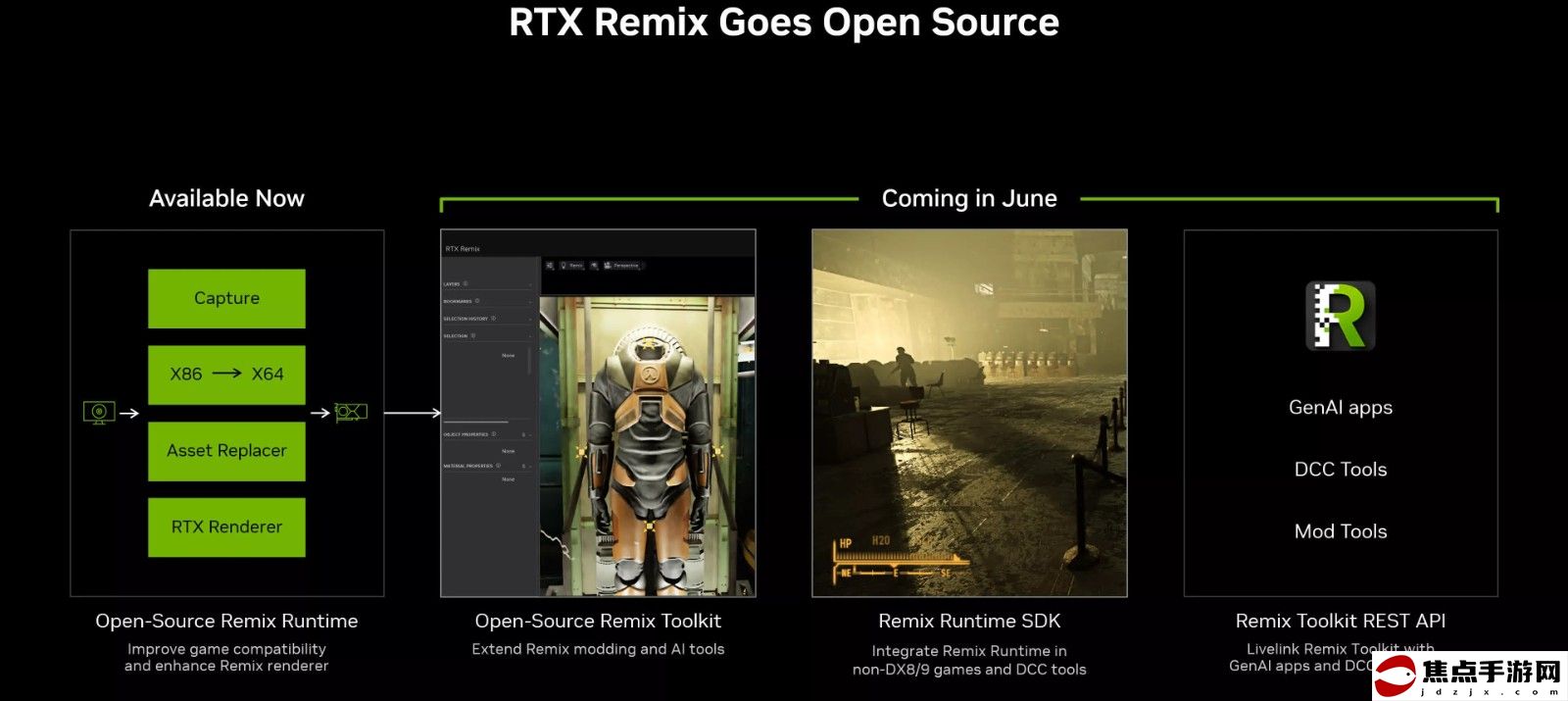The width and height of the screenshot is (1568, 701).
Task: Click the info icon next to LAYERS
Action: pos(465,283)
